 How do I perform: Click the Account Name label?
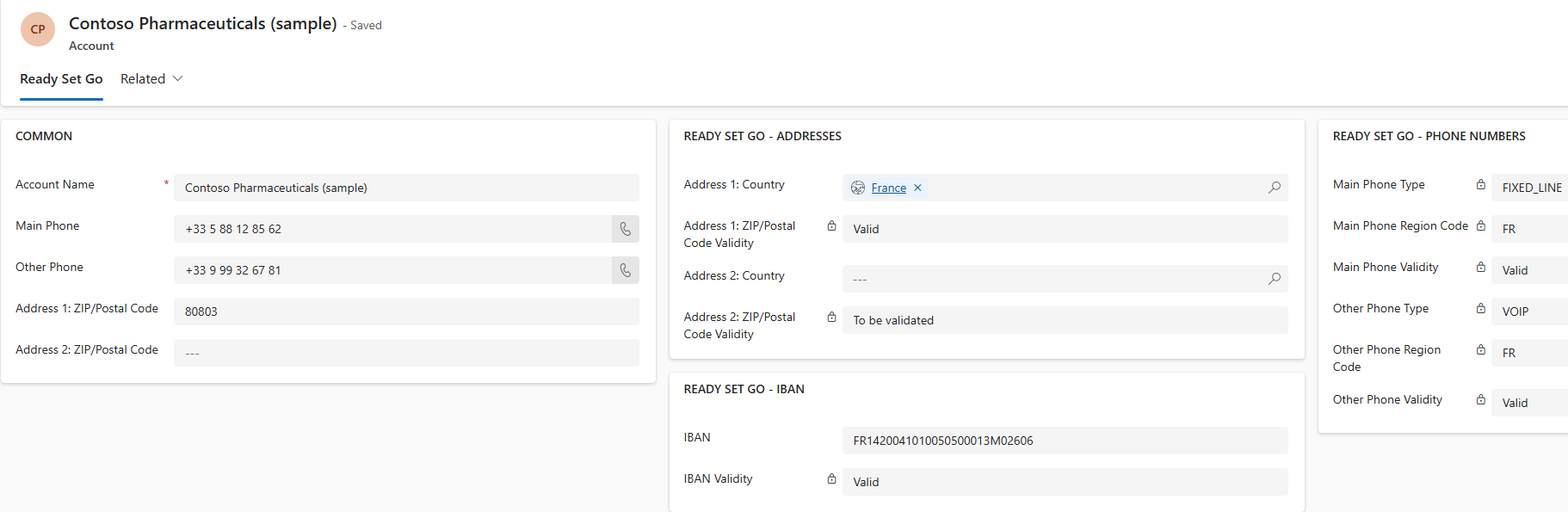coord(55,184)
